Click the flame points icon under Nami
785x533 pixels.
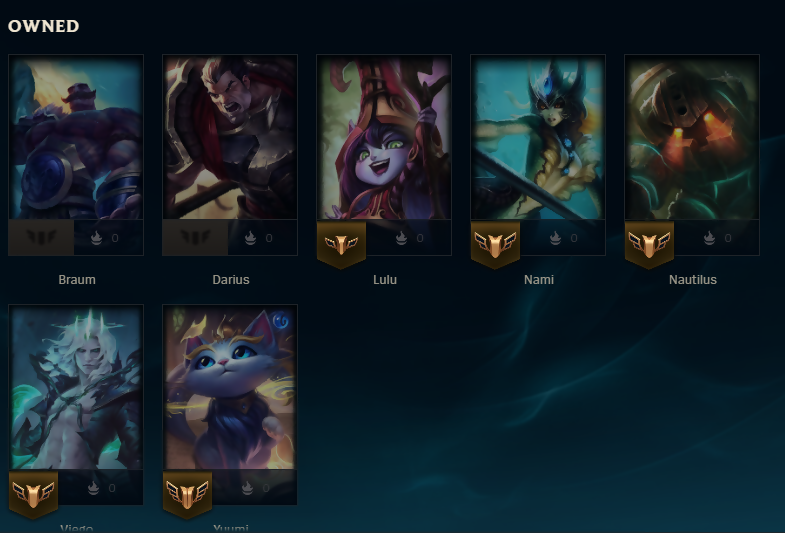pyautogui.click(x=555, y=238)
